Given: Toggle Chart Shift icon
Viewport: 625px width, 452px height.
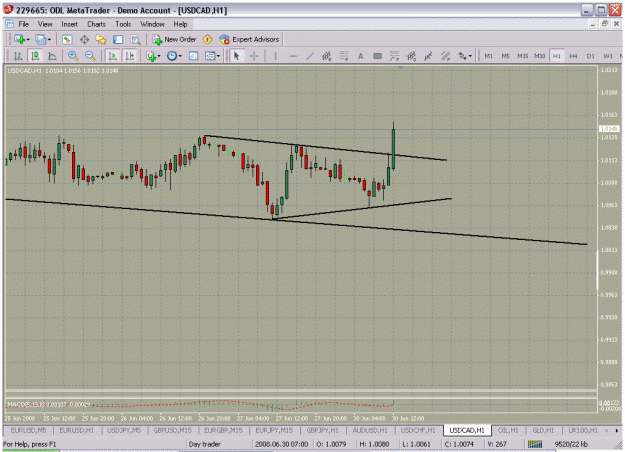Looking at the screenshot, I should click(x=130, y=56).
